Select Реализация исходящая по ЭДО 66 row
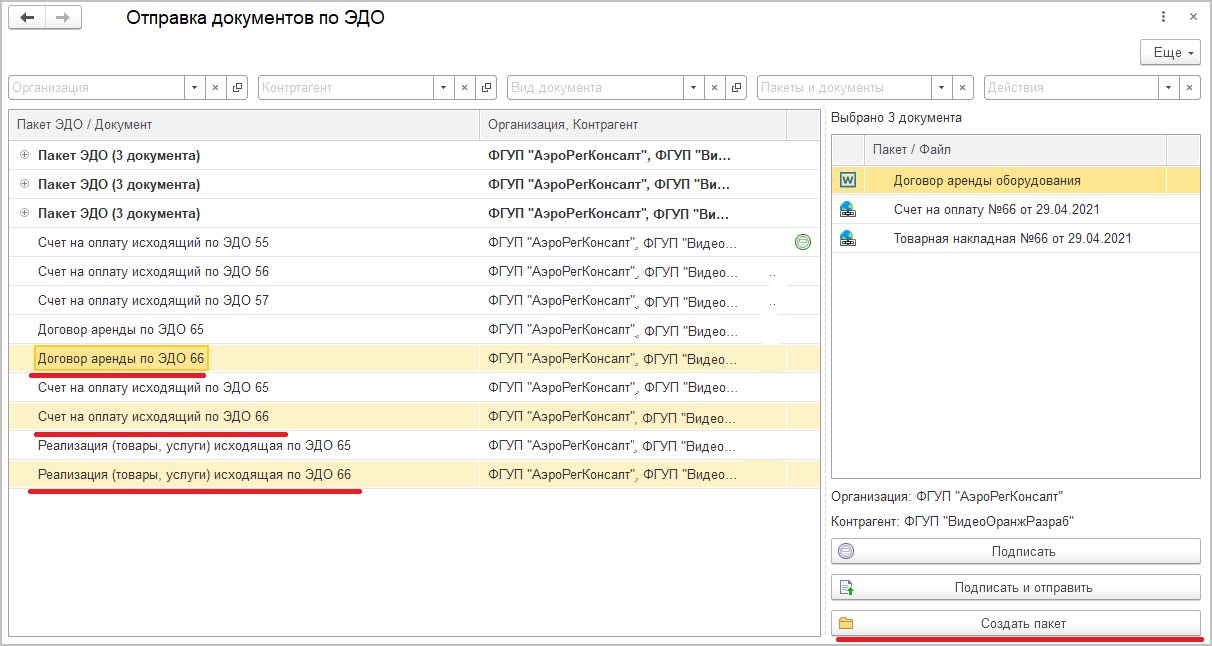Viewport: 1212px width, 646px height. pyautogui.click(x=414, y=474)
